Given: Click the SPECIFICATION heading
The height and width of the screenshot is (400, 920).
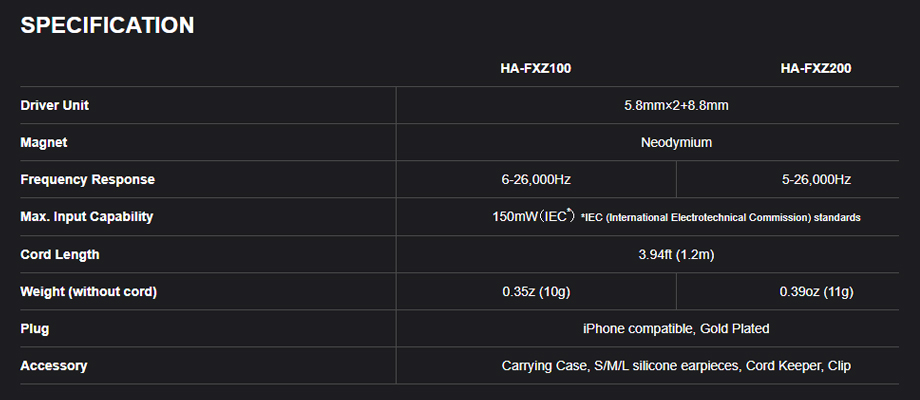Looking at the screenshot, I should point(107,25).
